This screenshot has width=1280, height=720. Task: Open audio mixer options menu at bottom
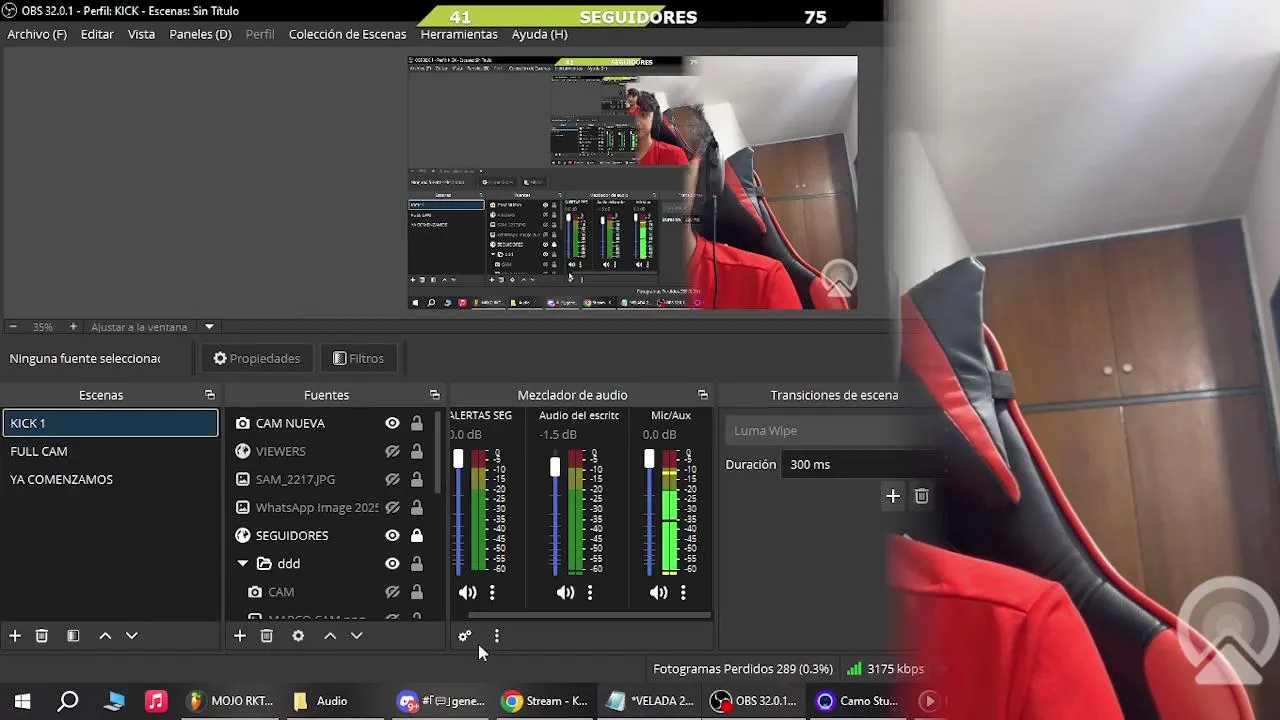pyautogui.click(x=497, y=636)
